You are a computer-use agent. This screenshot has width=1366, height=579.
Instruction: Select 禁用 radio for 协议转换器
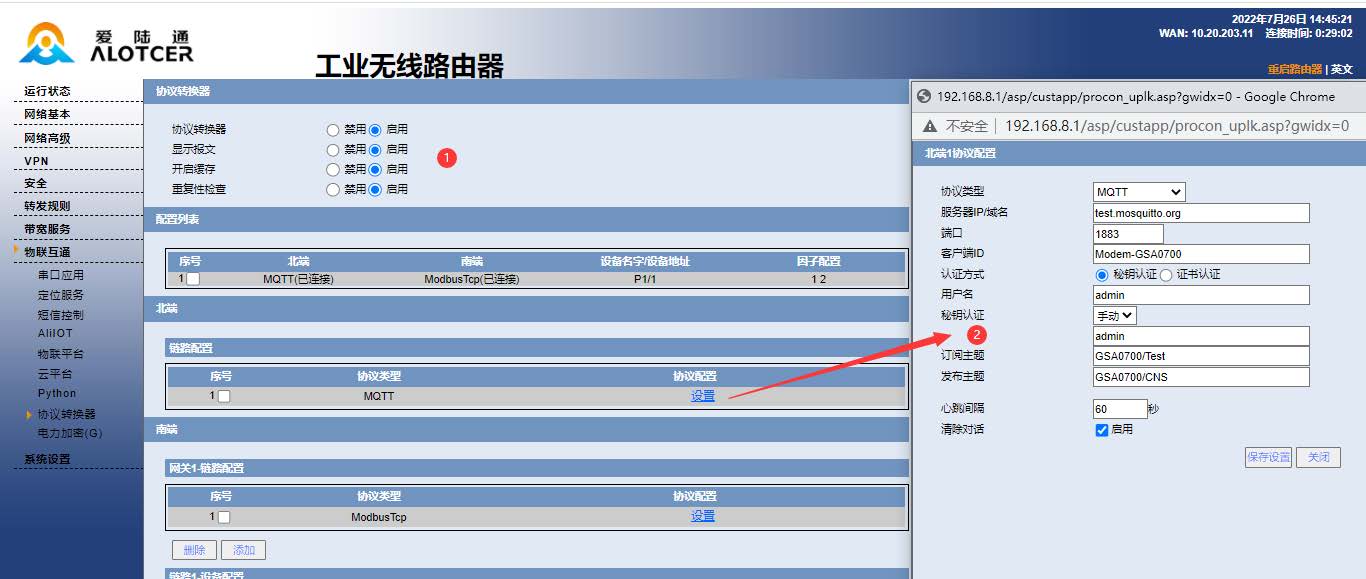click(331, 128)
